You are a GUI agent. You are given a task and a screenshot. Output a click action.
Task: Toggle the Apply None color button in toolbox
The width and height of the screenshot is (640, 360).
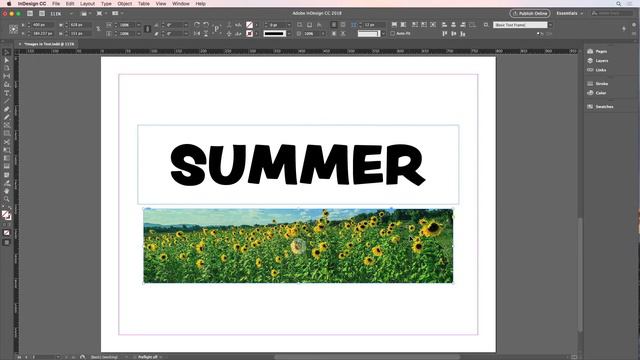click(7, 233)
